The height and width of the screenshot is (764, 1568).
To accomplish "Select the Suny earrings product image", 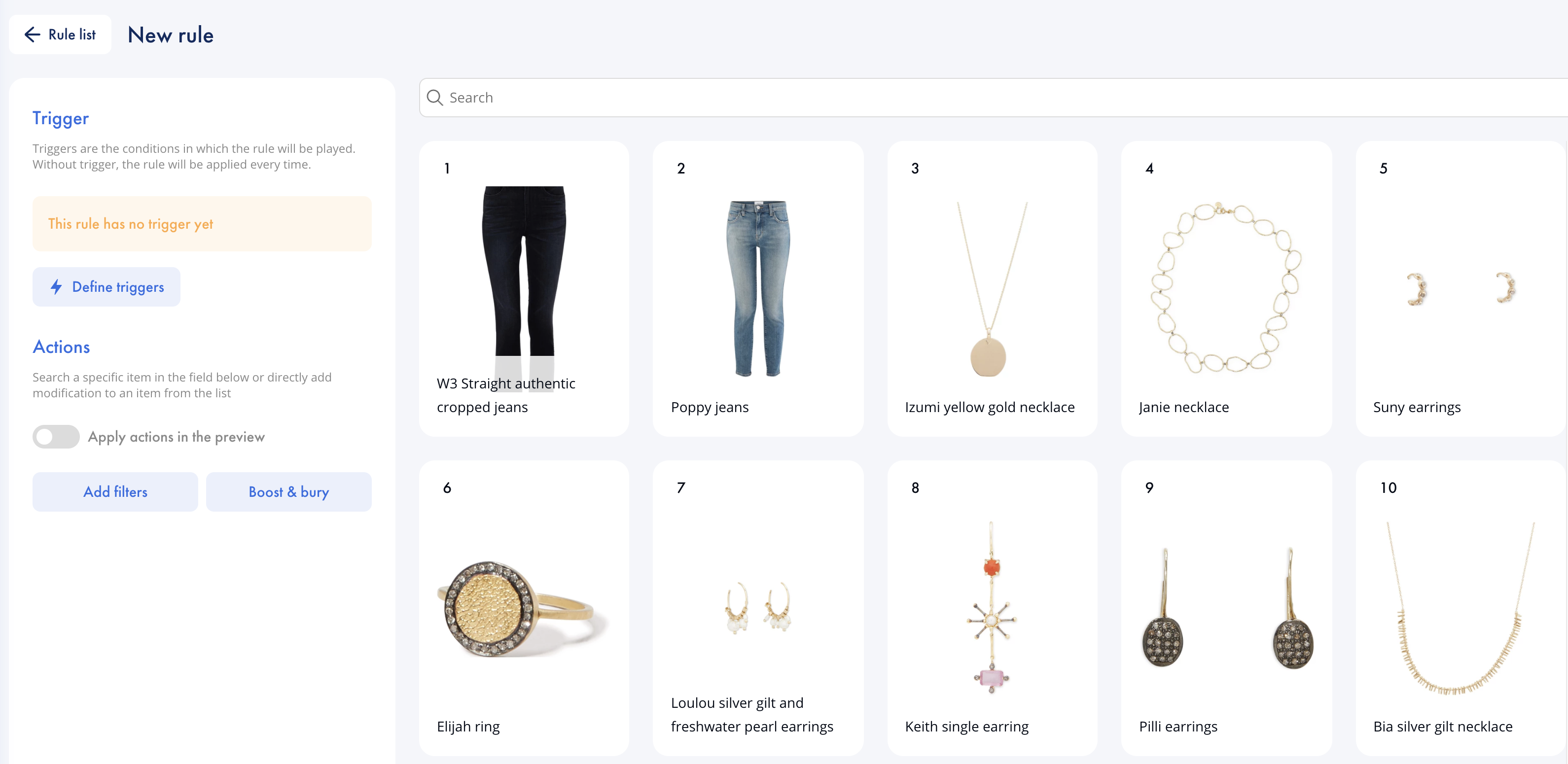I will click(x=1460, y=288).
